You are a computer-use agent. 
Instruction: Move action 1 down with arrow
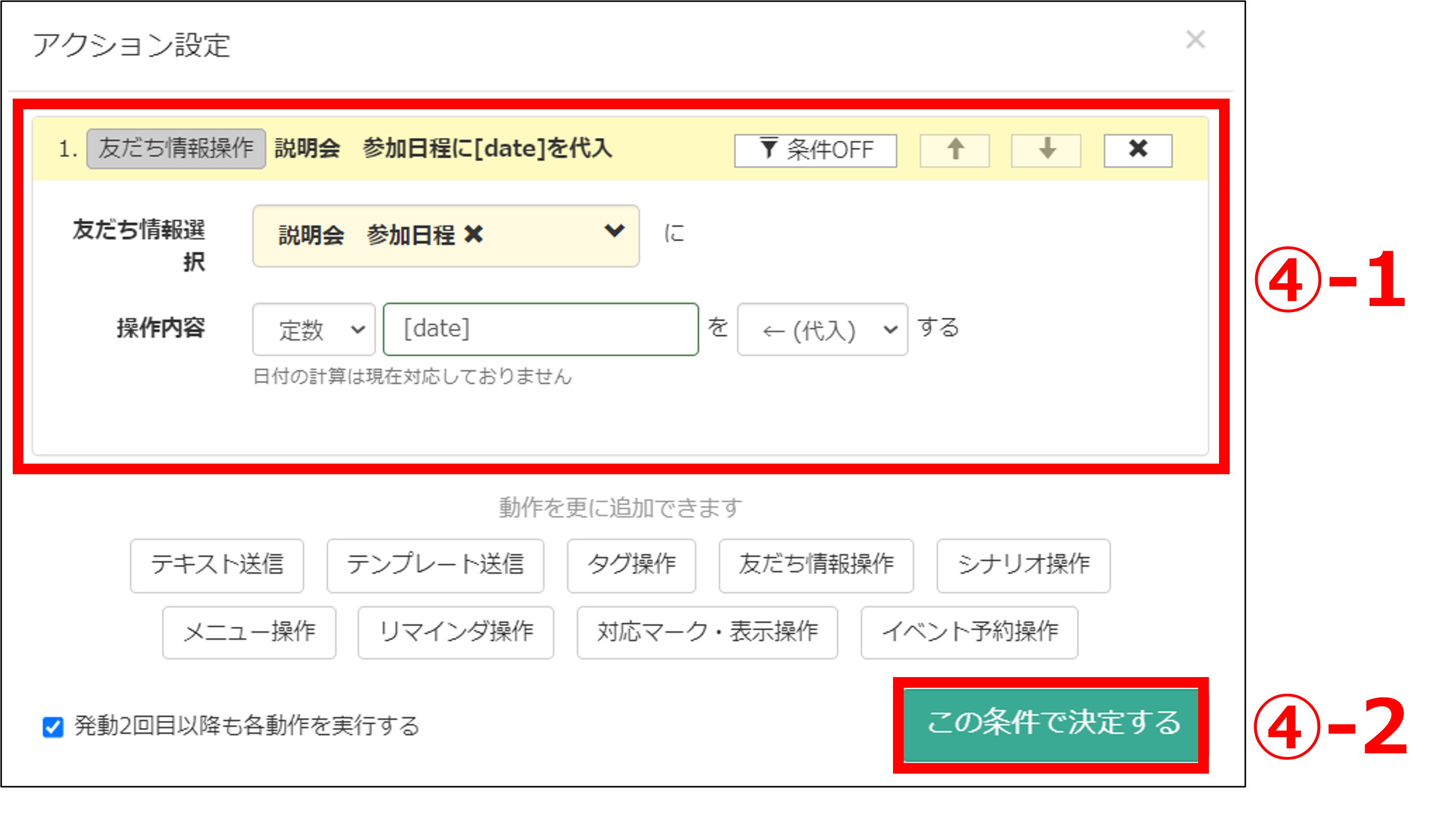tap(1046, 150)
